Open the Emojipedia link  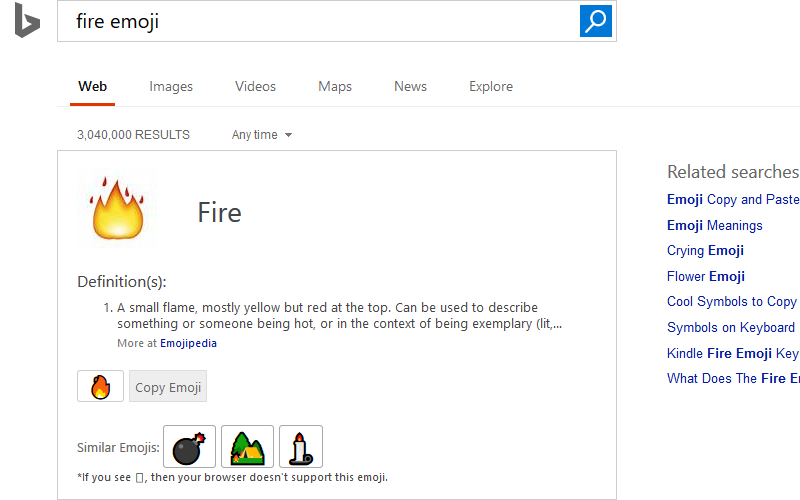point(188,343)
